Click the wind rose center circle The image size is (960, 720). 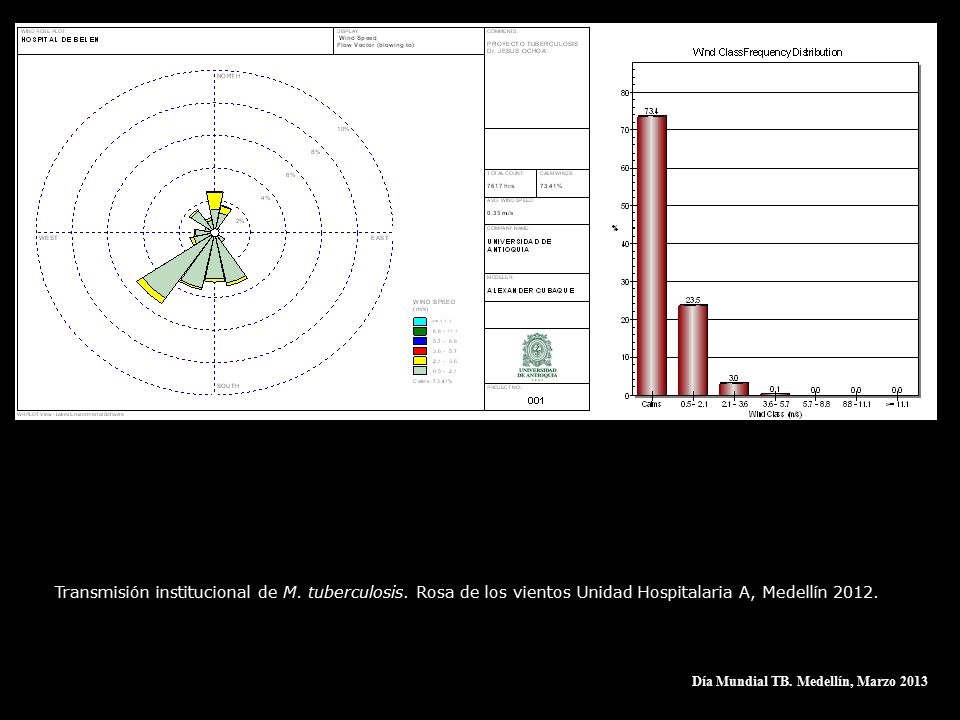point(214,233)
